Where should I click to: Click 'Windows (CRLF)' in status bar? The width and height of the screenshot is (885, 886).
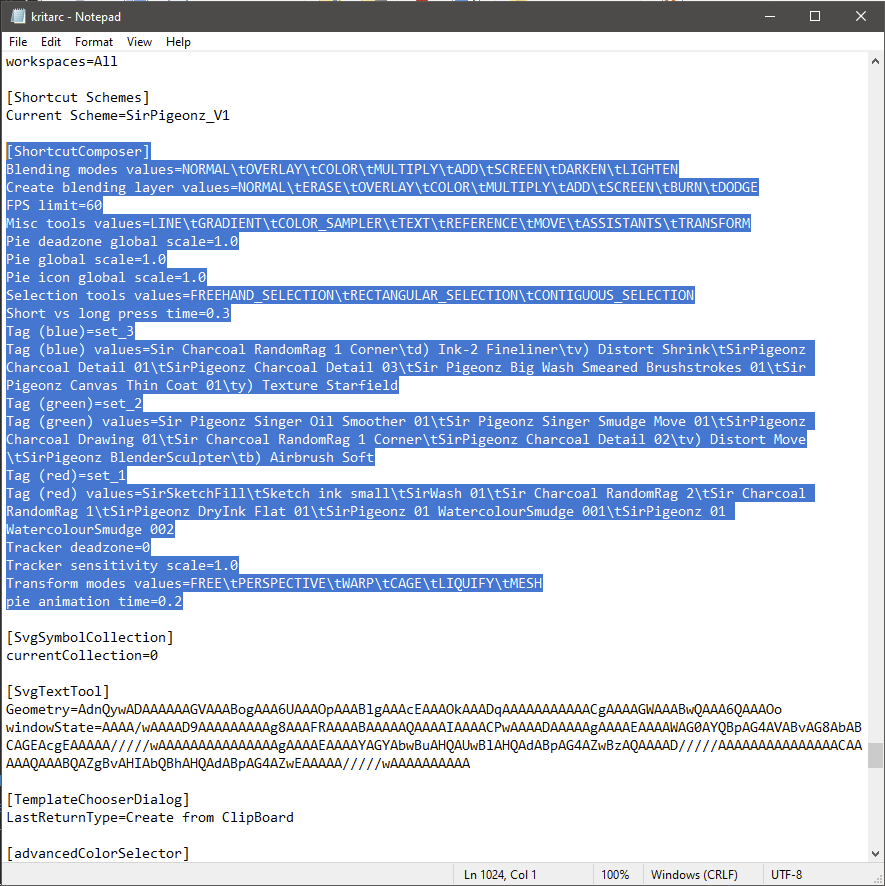694,875
